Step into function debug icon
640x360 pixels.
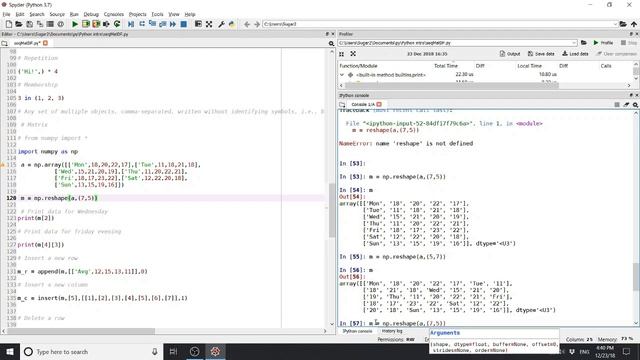point(152,24)
